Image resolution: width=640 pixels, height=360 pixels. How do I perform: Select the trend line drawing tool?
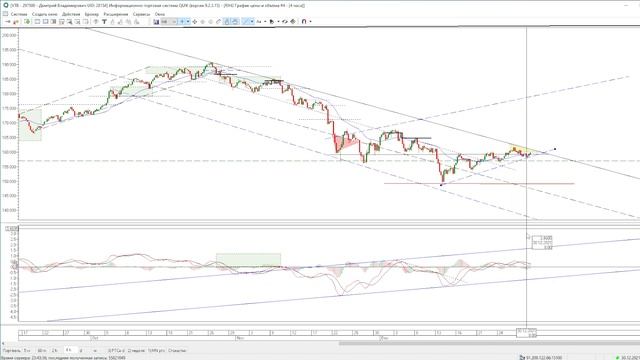coord(246,21)
